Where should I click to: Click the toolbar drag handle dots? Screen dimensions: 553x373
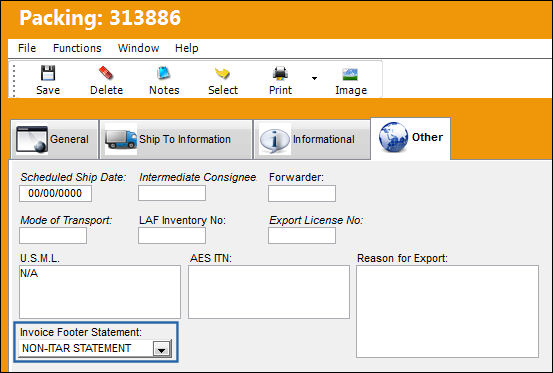[14, 80]
